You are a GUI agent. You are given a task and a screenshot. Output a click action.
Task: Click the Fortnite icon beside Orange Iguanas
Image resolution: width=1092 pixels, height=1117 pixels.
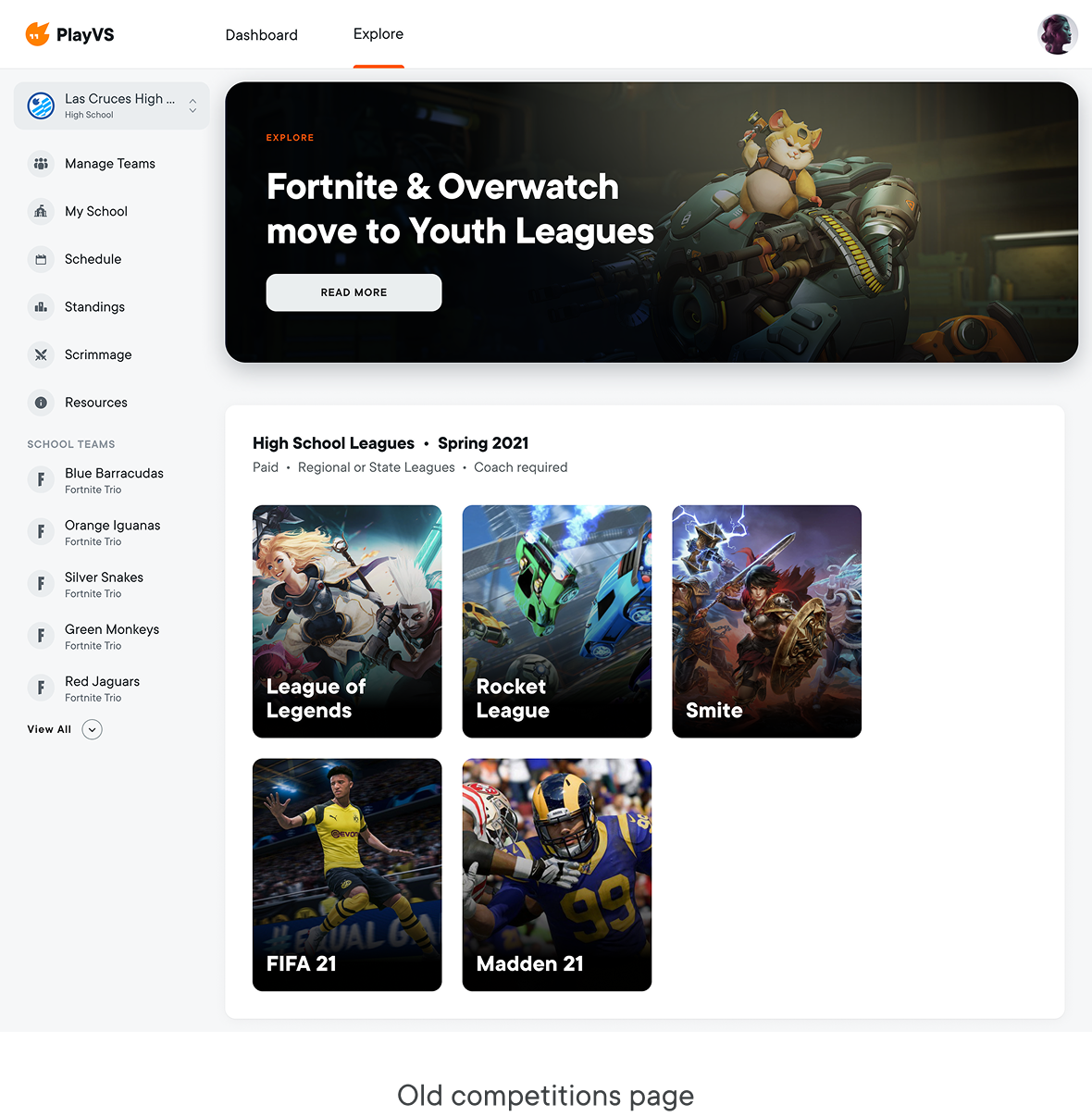(x=41, y=532)
